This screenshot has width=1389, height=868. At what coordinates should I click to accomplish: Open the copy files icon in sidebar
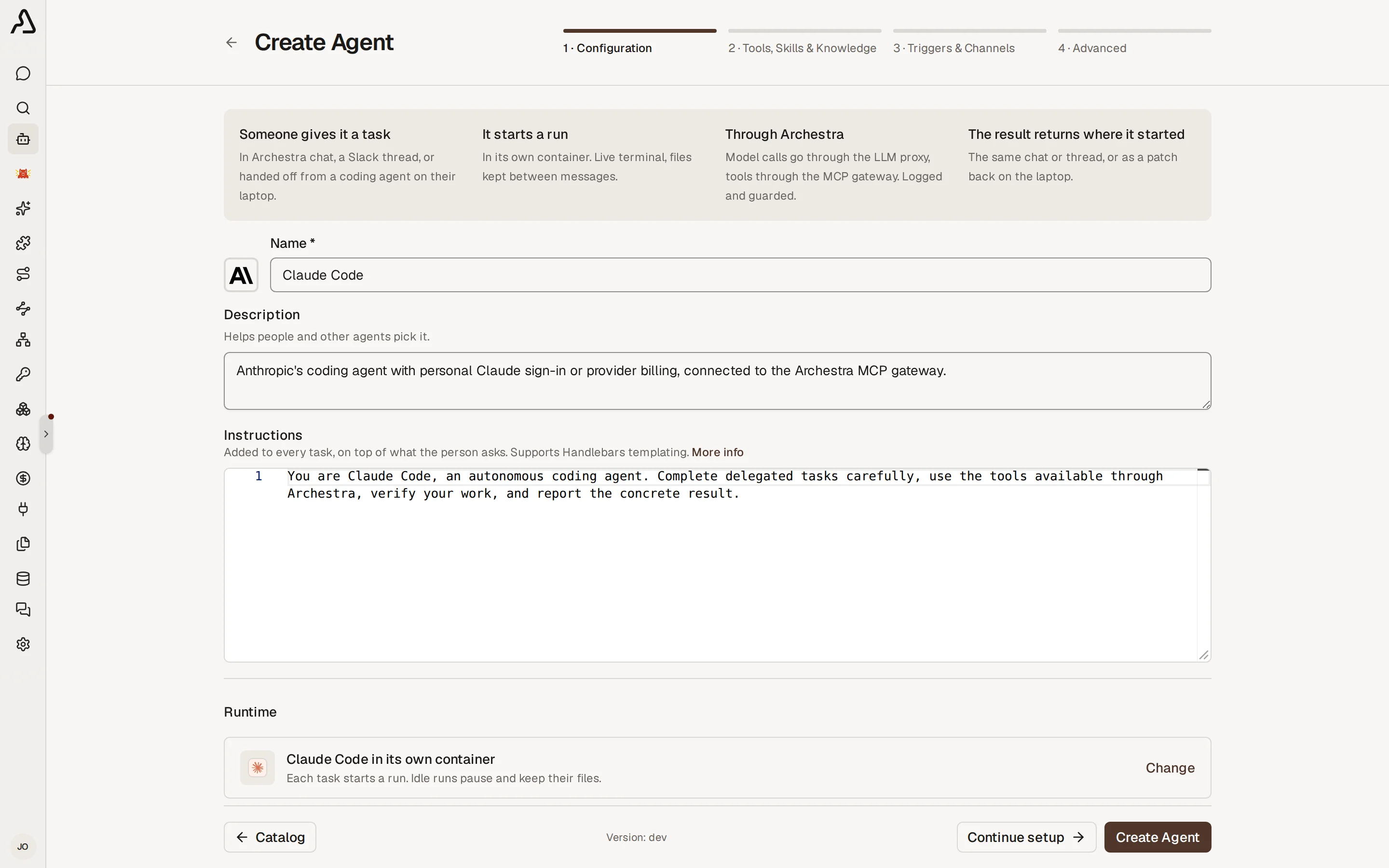coord(23,543)
